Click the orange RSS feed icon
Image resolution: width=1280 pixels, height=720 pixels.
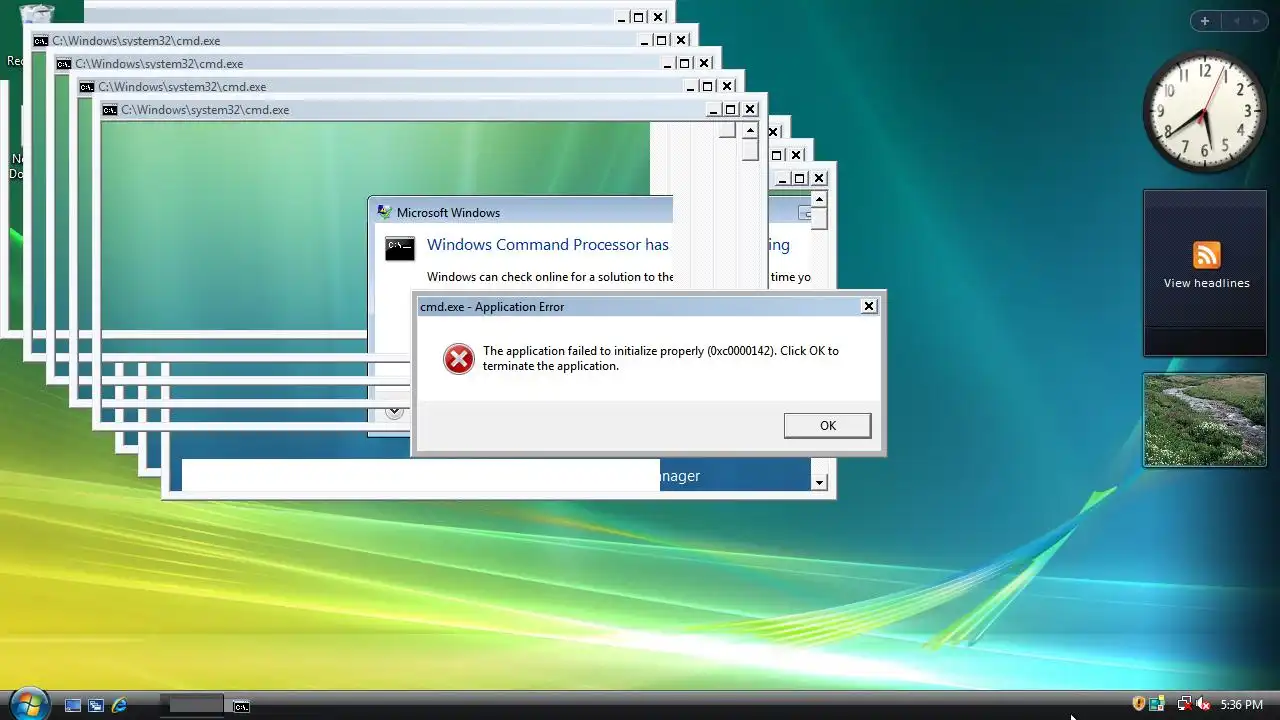(x=1206, y=254)
